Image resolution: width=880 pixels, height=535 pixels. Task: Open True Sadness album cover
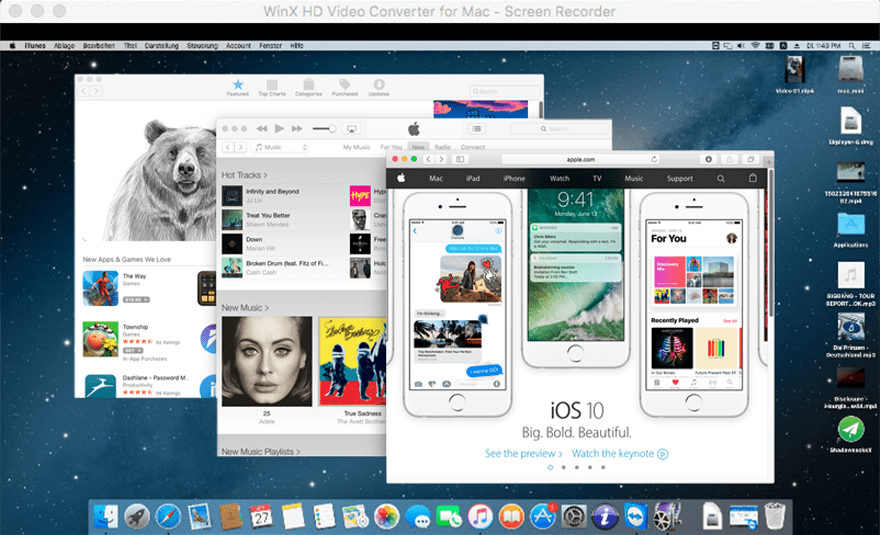point(352,361)
